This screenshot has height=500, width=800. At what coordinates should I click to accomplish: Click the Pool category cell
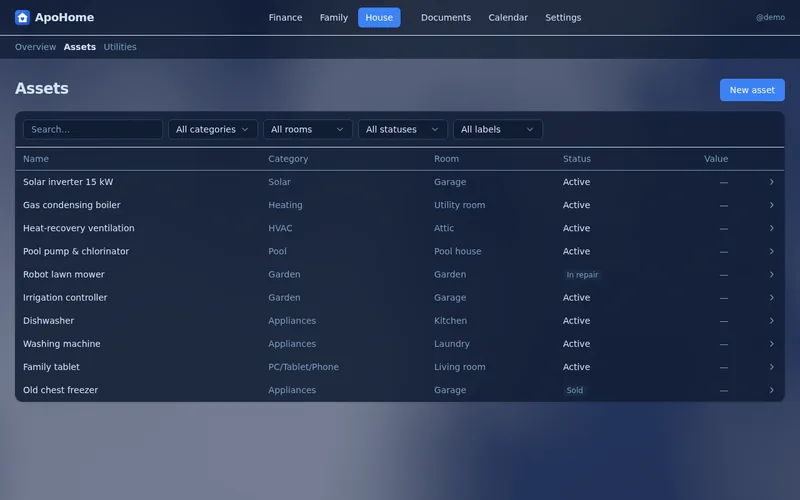[x=278, y=252]
